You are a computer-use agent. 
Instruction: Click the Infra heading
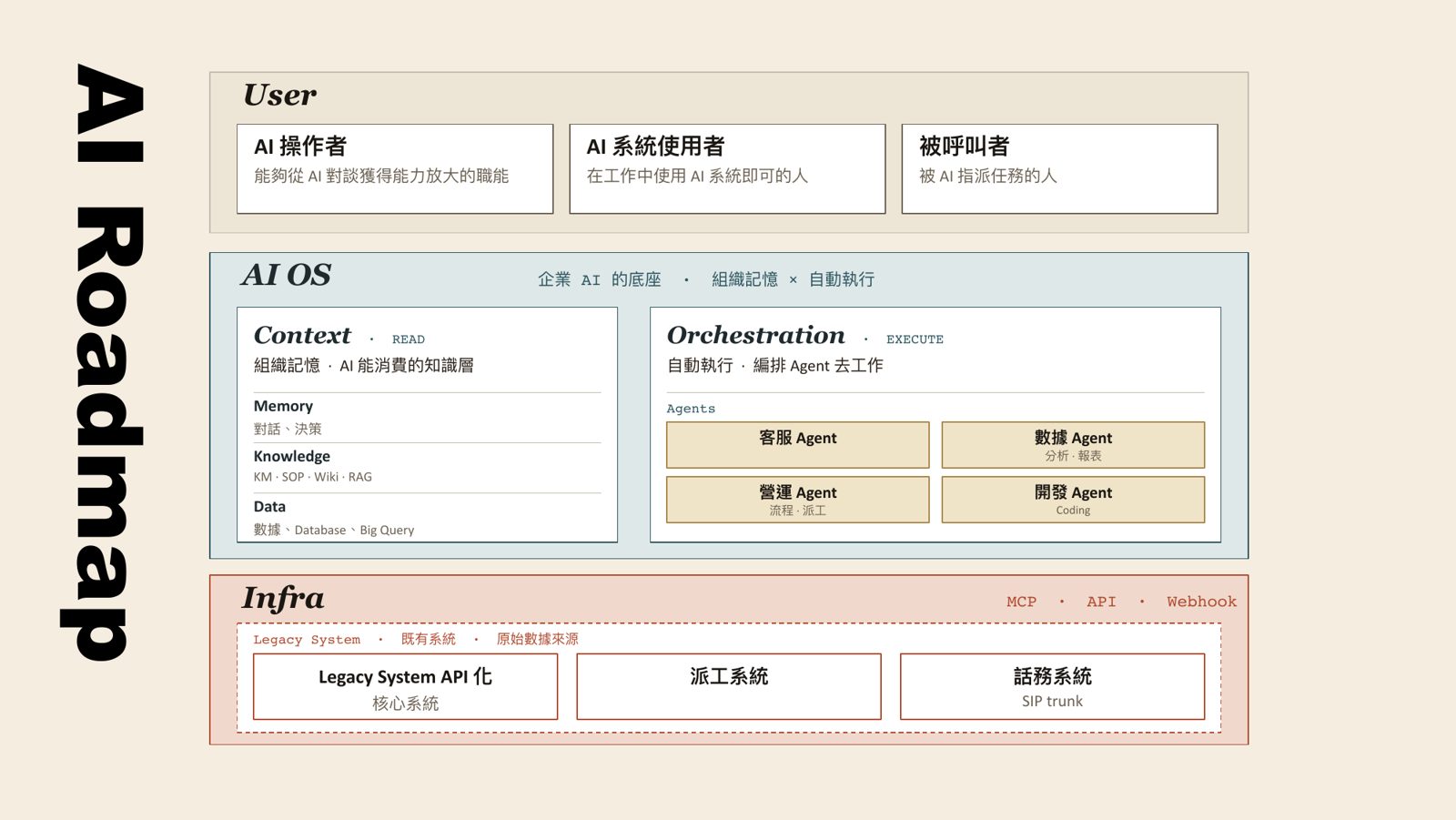click(283, 598)
